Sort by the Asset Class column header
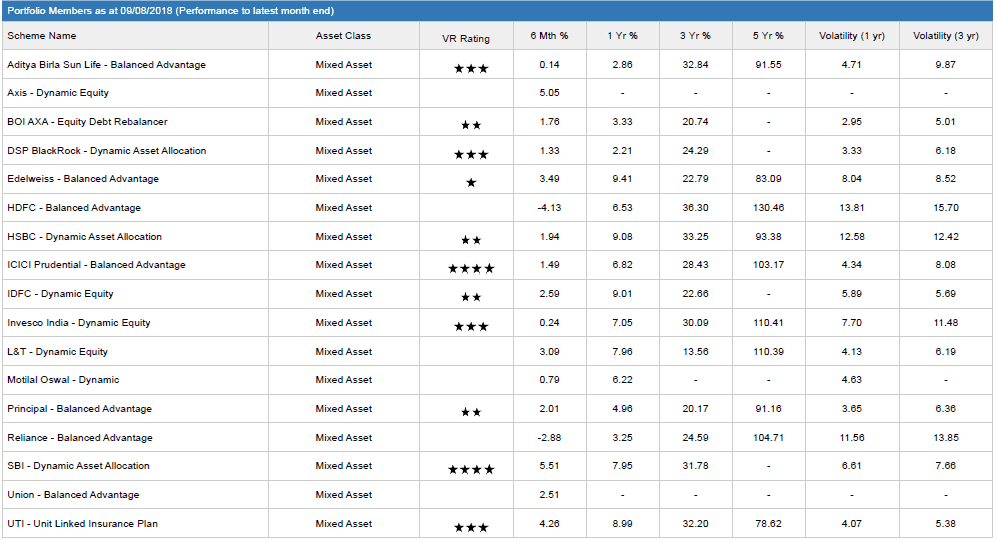996x540 pixels. pos(343,36)
